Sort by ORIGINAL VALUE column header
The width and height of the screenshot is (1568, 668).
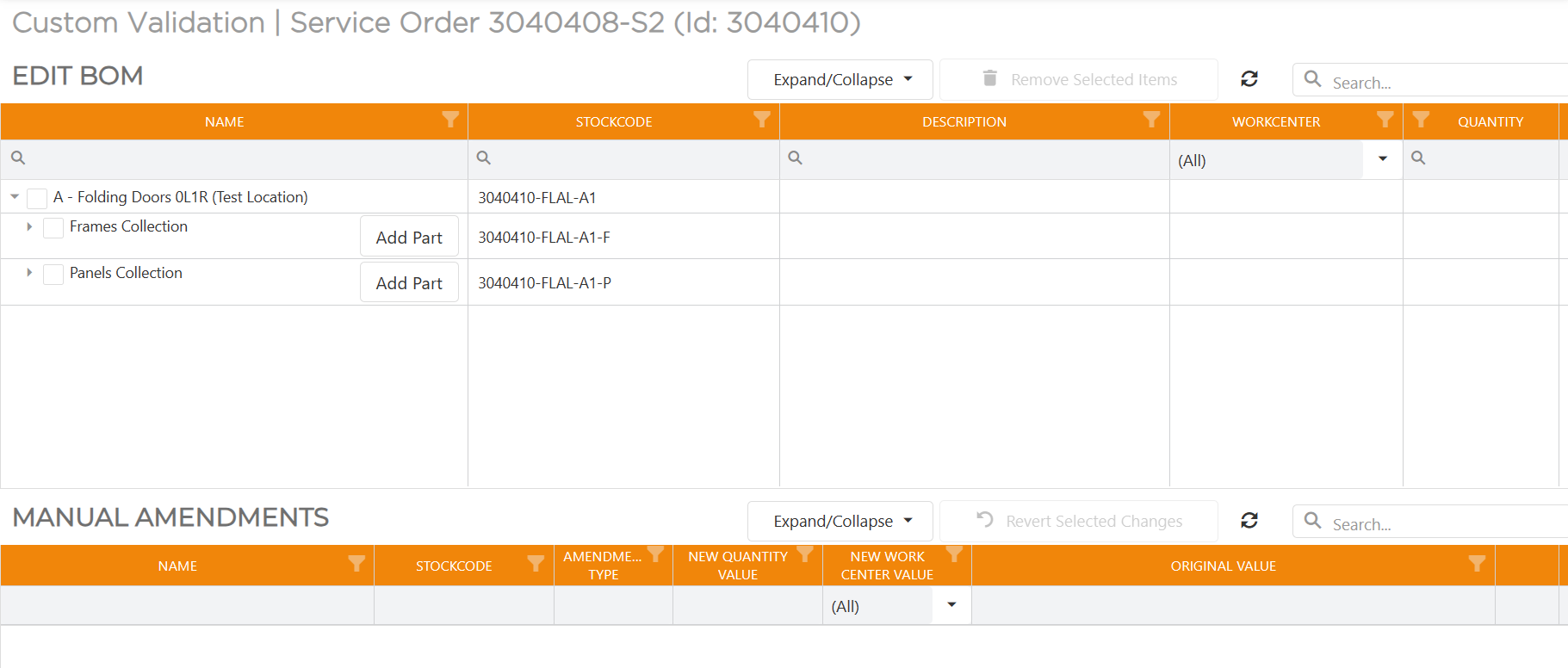tap(1224, 566)
